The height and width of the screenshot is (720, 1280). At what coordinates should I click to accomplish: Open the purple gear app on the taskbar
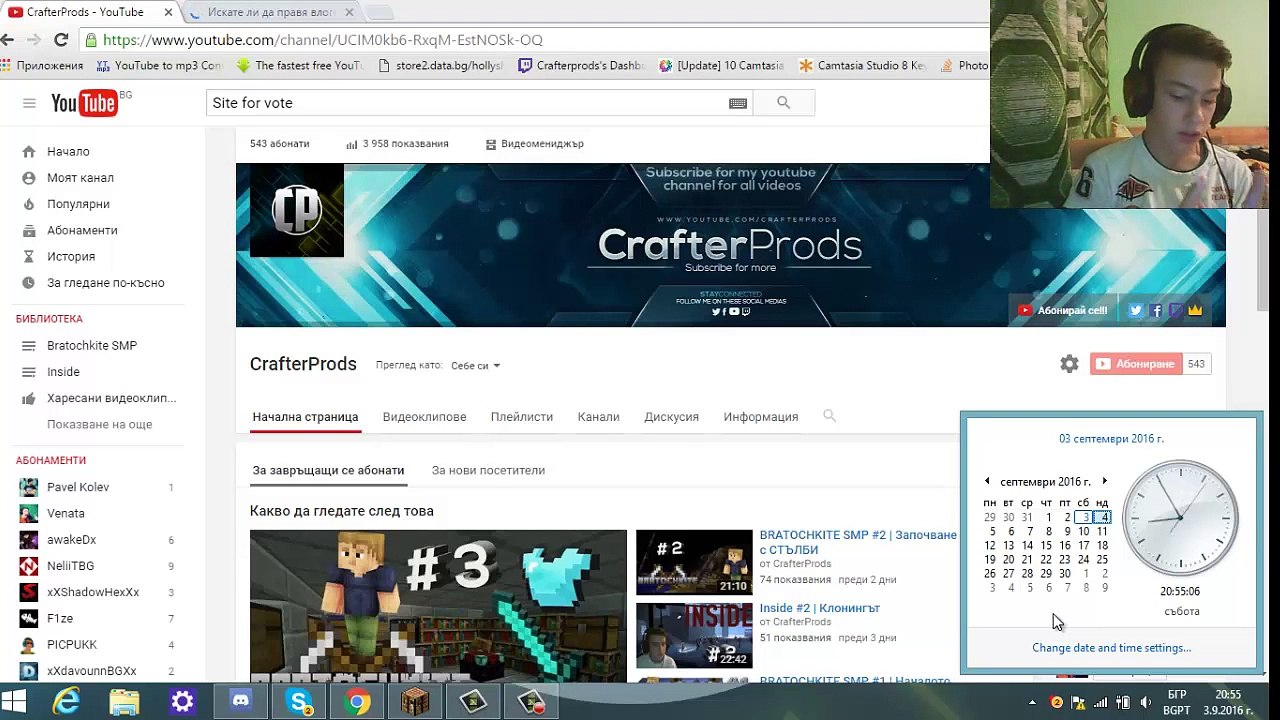click(x=183, y=702)
